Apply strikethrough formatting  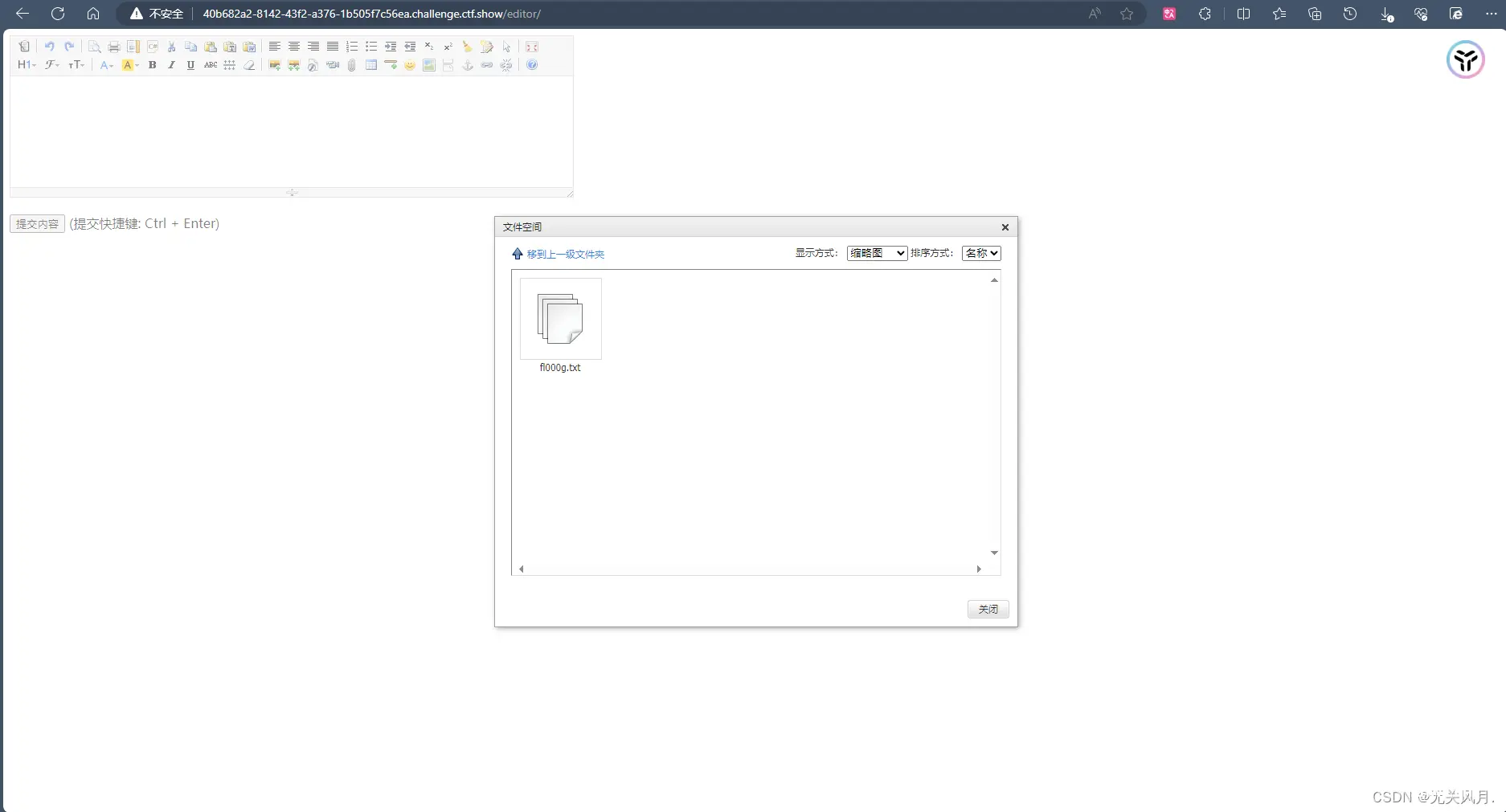click(210, 65)
